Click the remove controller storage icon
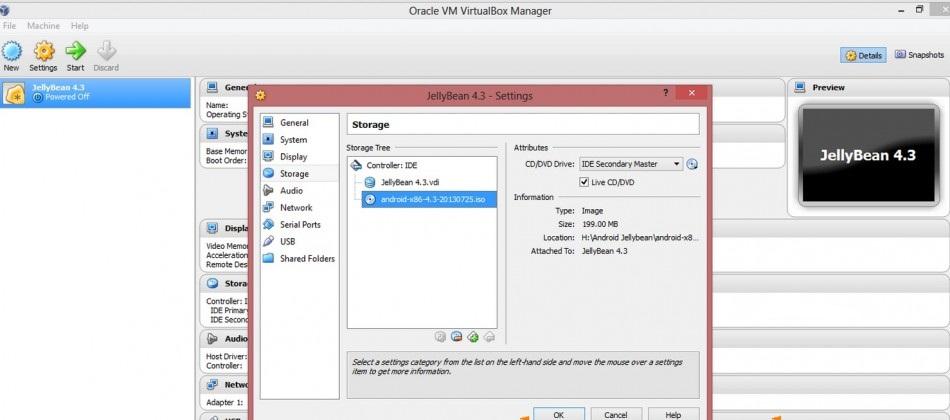The width and height of the screenshot is (950, 420). 490,337
